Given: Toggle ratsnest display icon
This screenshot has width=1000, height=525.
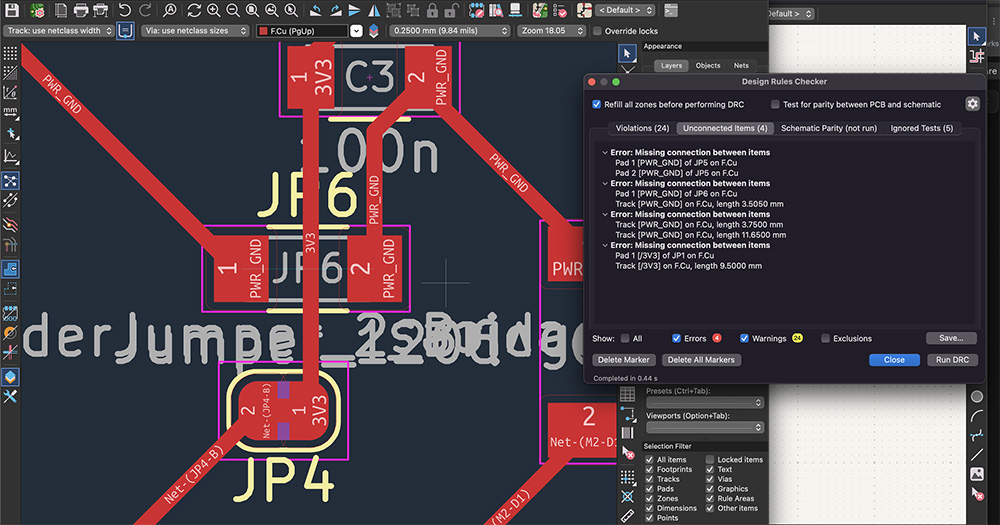Looking at the screenshot, I should [x=10, y=181].
